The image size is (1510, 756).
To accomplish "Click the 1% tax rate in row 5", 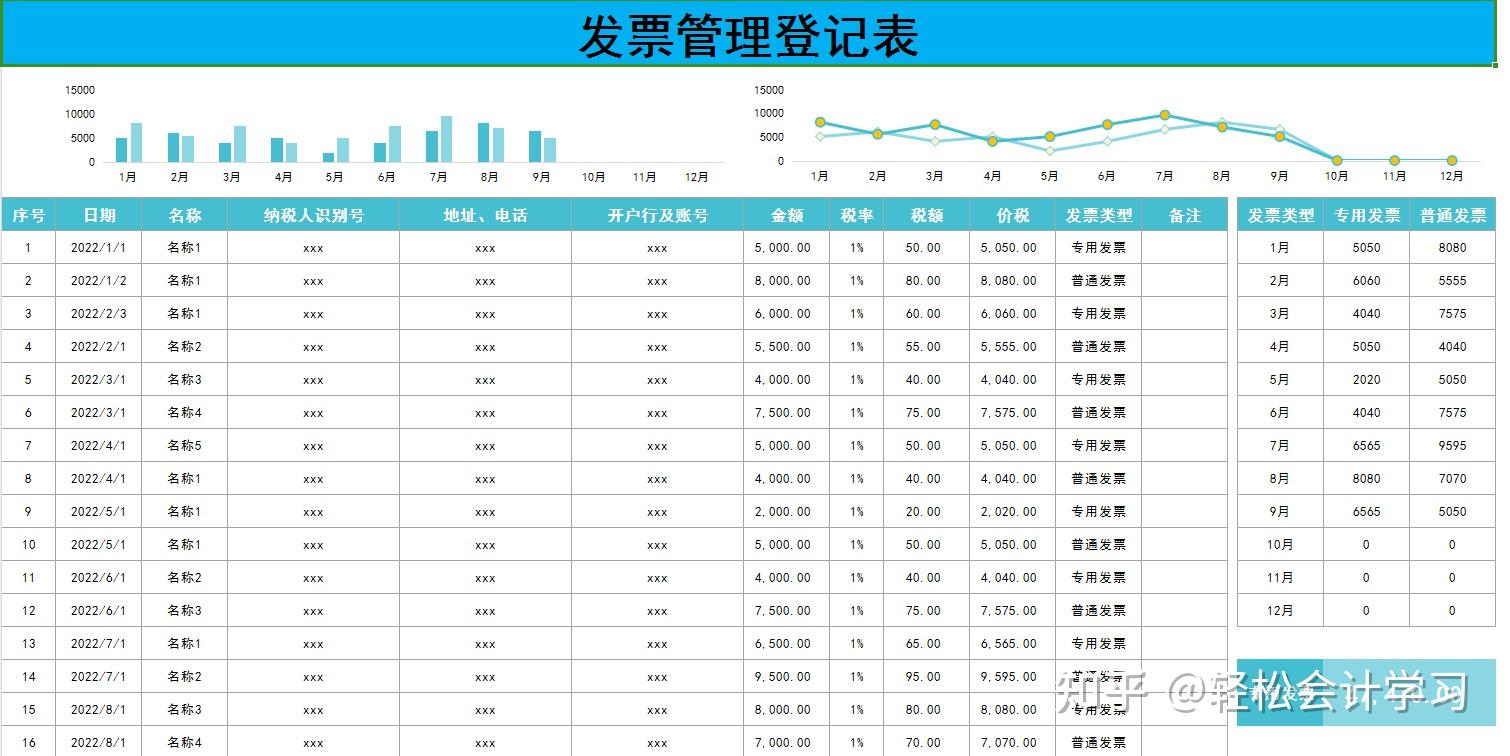I will [x=856, y=380].
